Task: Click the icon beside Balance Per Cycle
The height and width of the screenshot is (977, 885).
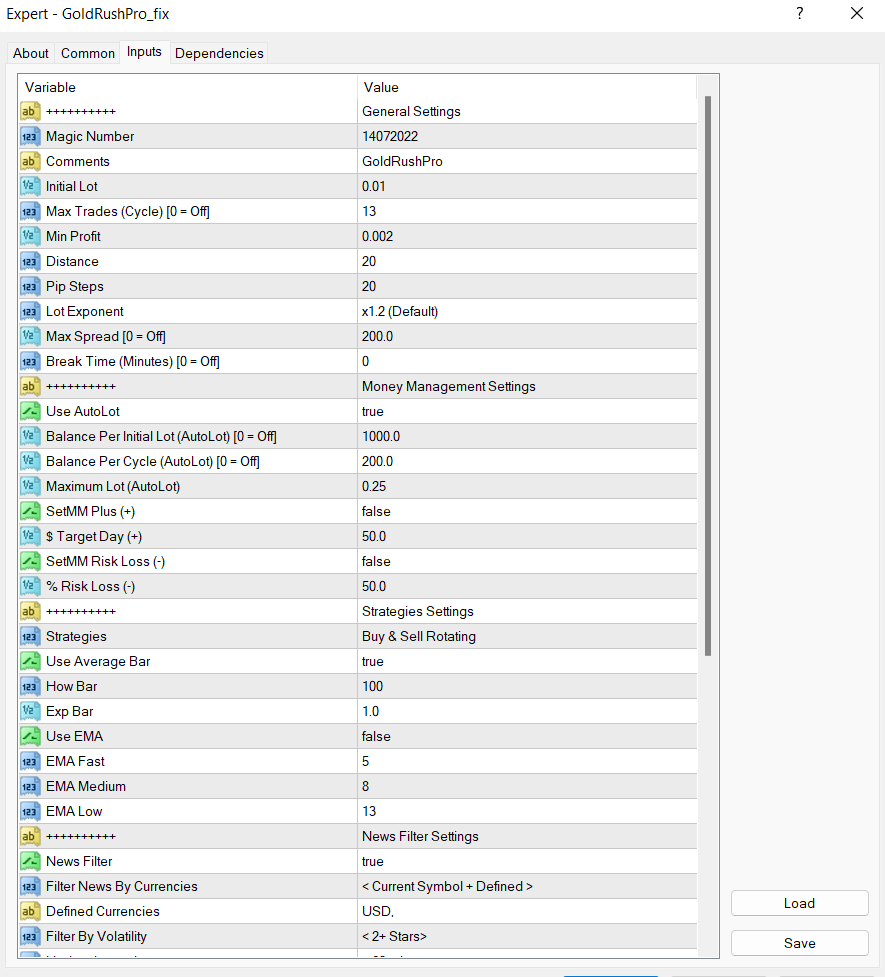Action: (x=30, y=461)
